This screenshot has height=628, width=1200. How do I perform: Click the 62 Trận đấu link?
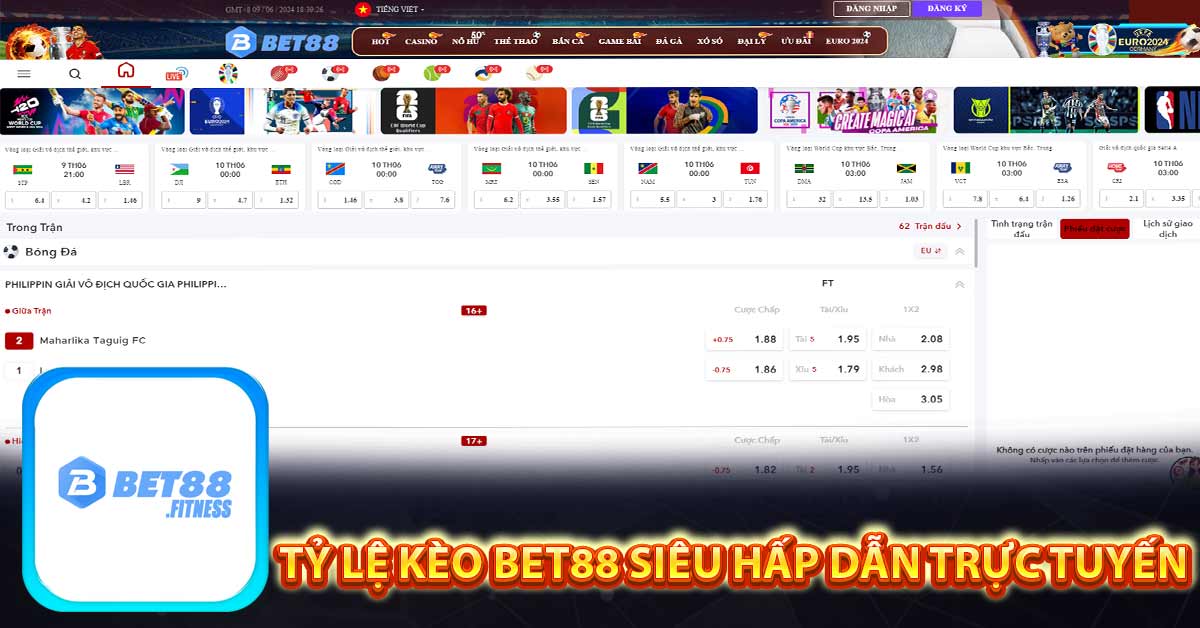[924, 227]
